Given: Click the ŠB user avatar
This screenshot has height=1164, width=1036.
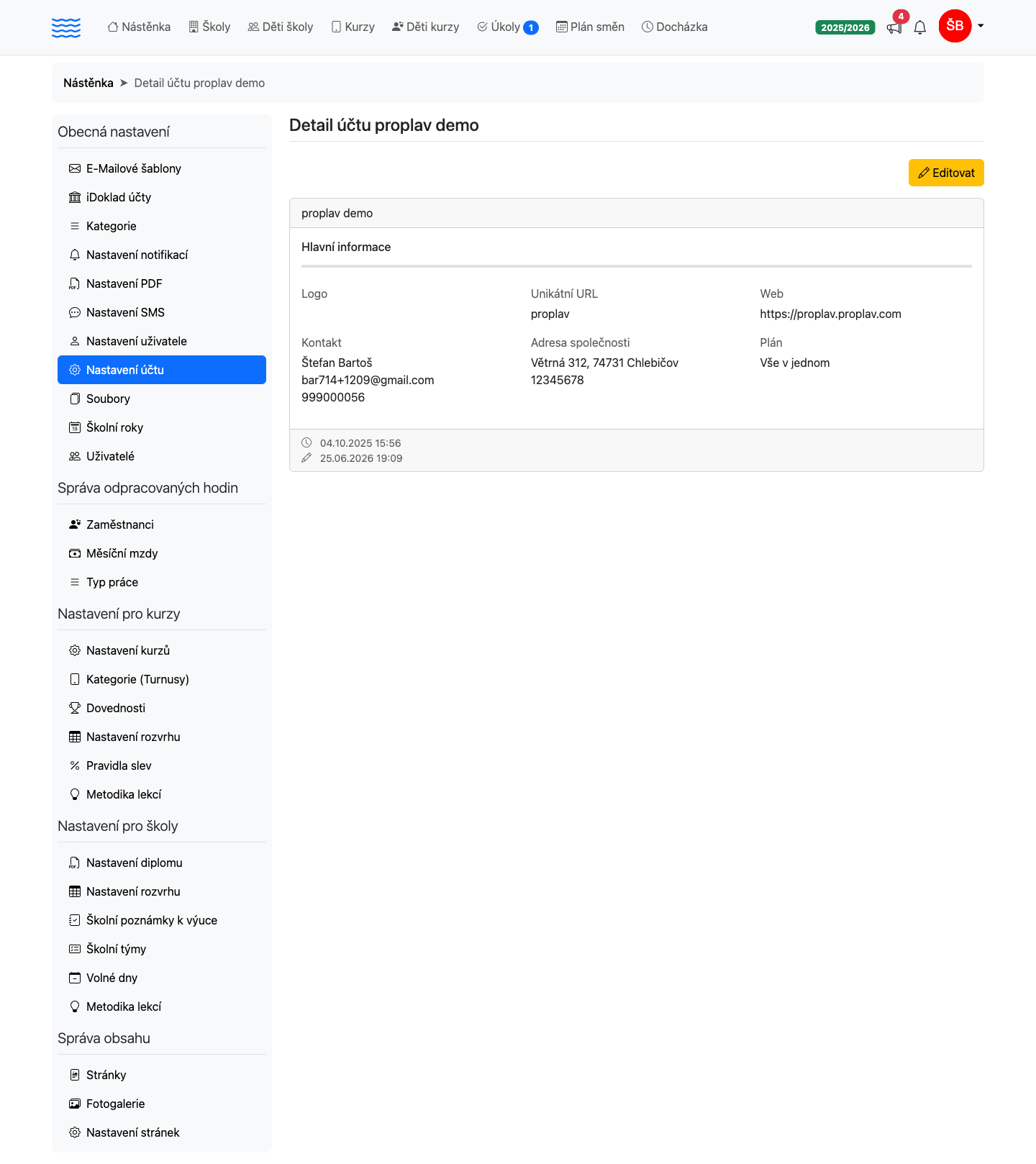Looking at the screenshot, I should click(955, 26).
